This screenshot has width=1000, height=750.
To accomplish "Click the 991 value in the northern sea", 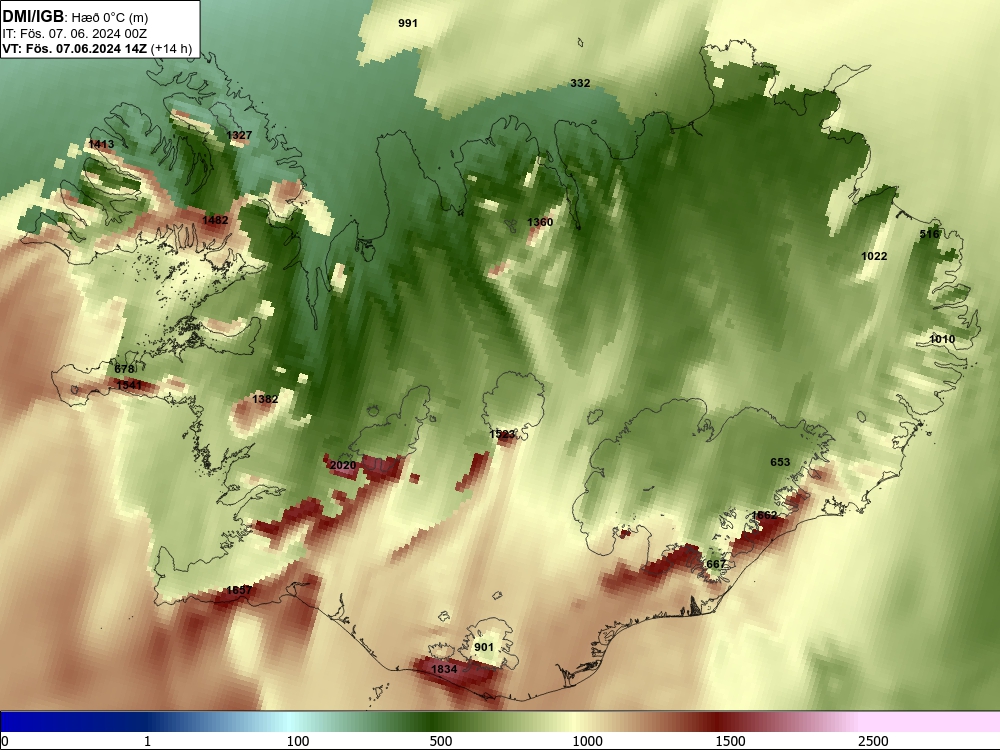I will (408, 24).
